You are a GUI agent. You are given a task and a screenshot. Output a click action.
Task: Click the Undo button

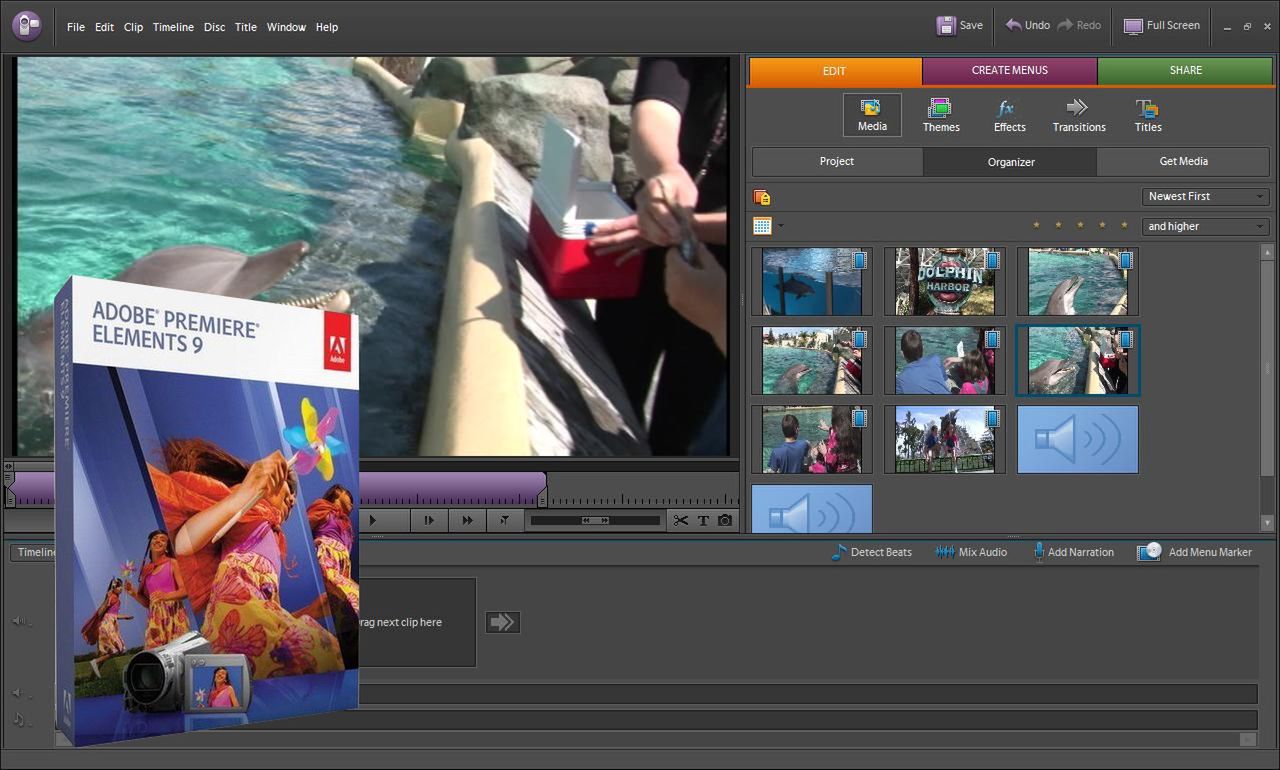1027,26
